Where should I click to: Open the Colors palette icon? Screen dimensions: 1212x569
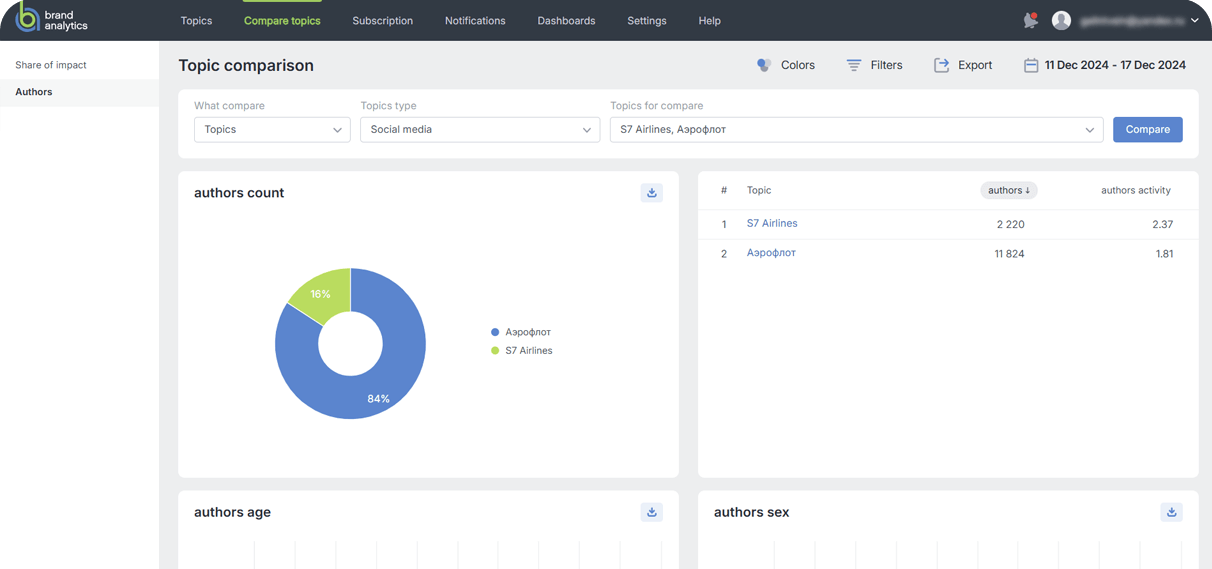(x=764, y=65)
